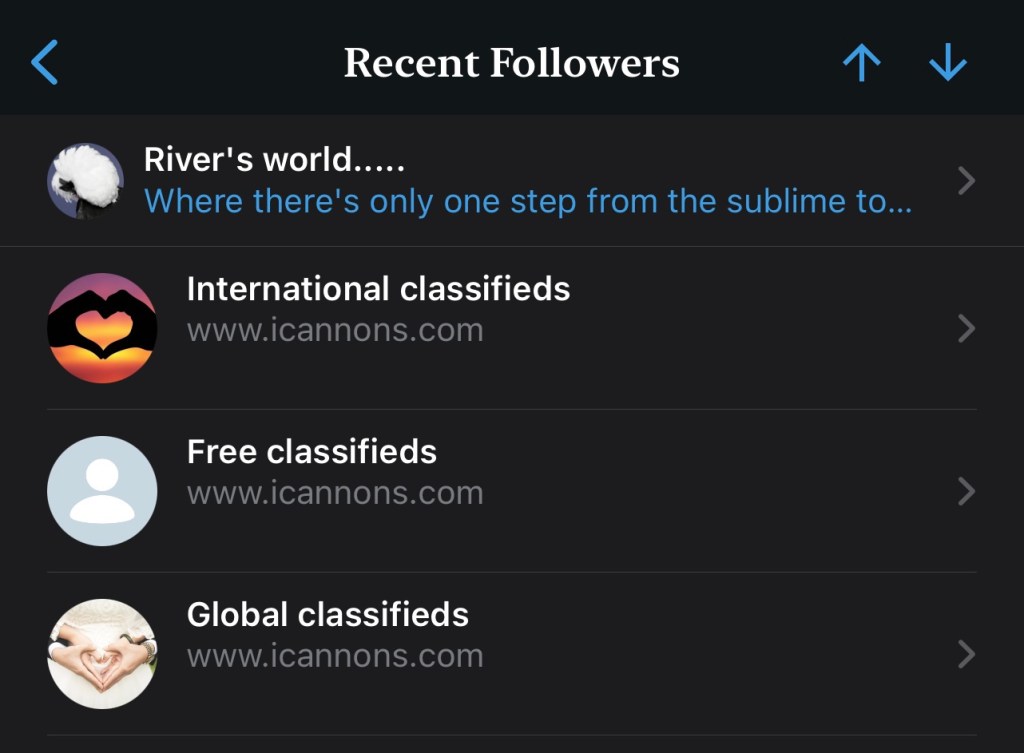The width and height of the screenshot is (1024, 753).
Task: Open the blue tagline under River's world
Action: click(x=528, y=201)
